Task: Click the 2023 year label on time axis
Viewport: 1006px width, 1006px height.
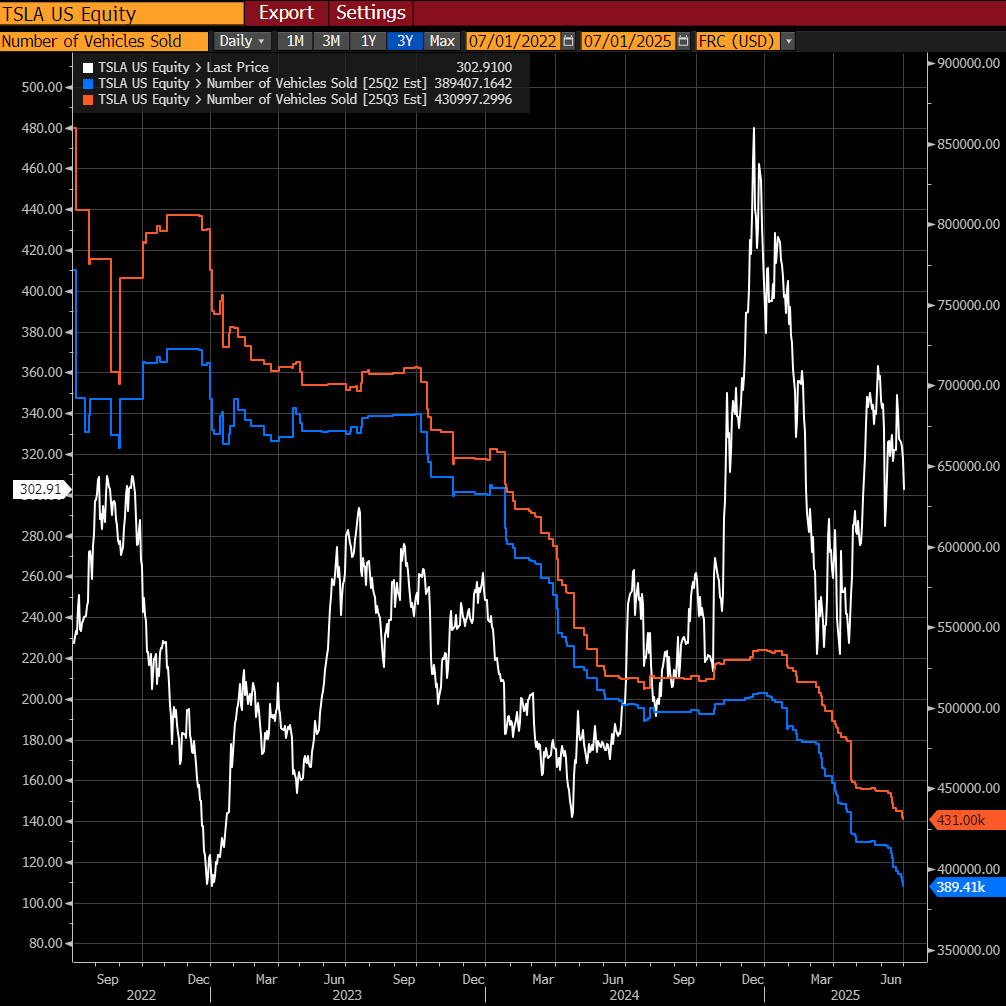Action: click(347, 995)
